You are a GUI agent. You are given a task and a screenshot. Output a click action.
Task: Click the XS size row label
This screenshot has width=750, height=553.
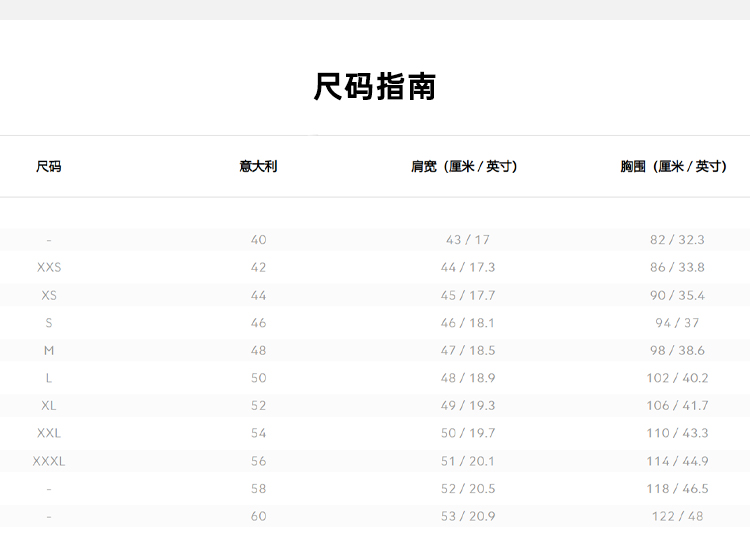48,296
